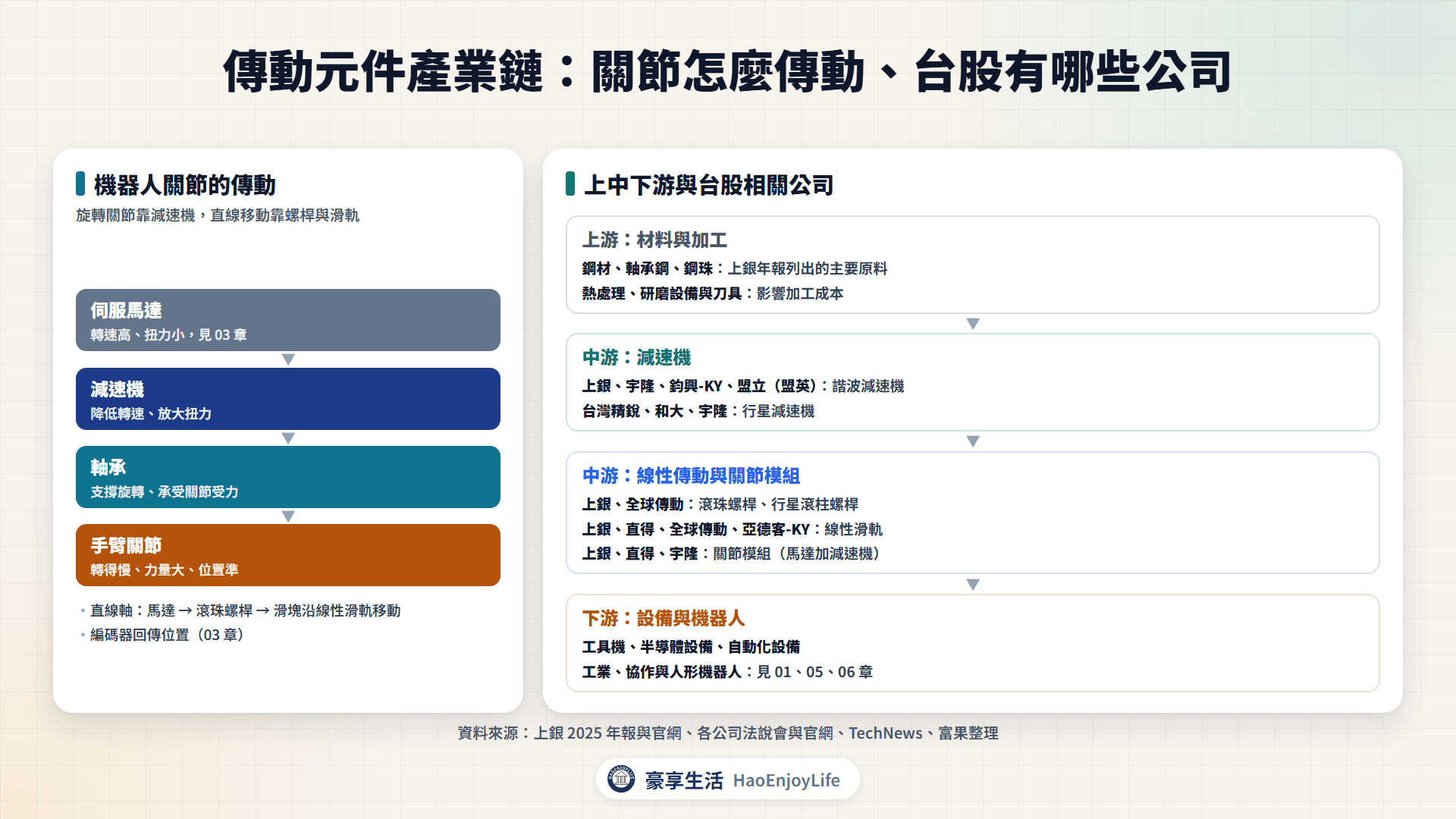Click the line about 線性滑軌
Viewport: 1456px width, 819px height.
pyautogui.click(x=732, y=529)
